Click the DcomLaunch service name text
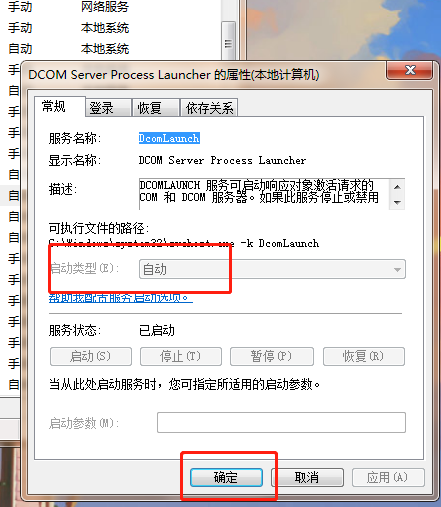Screen dimensions: 441x507 tap(169, 138)
